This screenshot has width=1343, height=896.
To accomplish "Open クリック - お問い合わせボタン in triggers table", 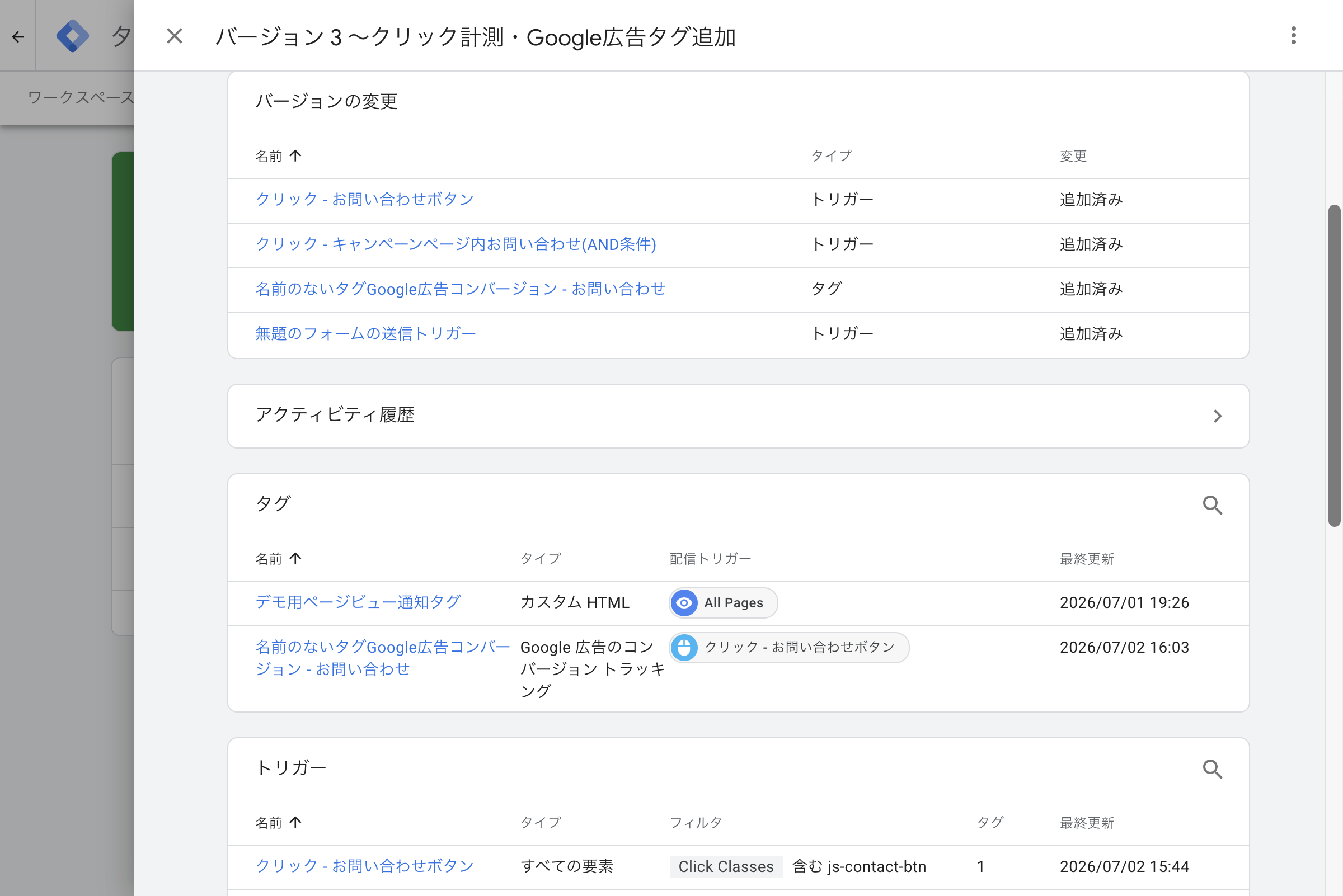I will click(365, 866).
